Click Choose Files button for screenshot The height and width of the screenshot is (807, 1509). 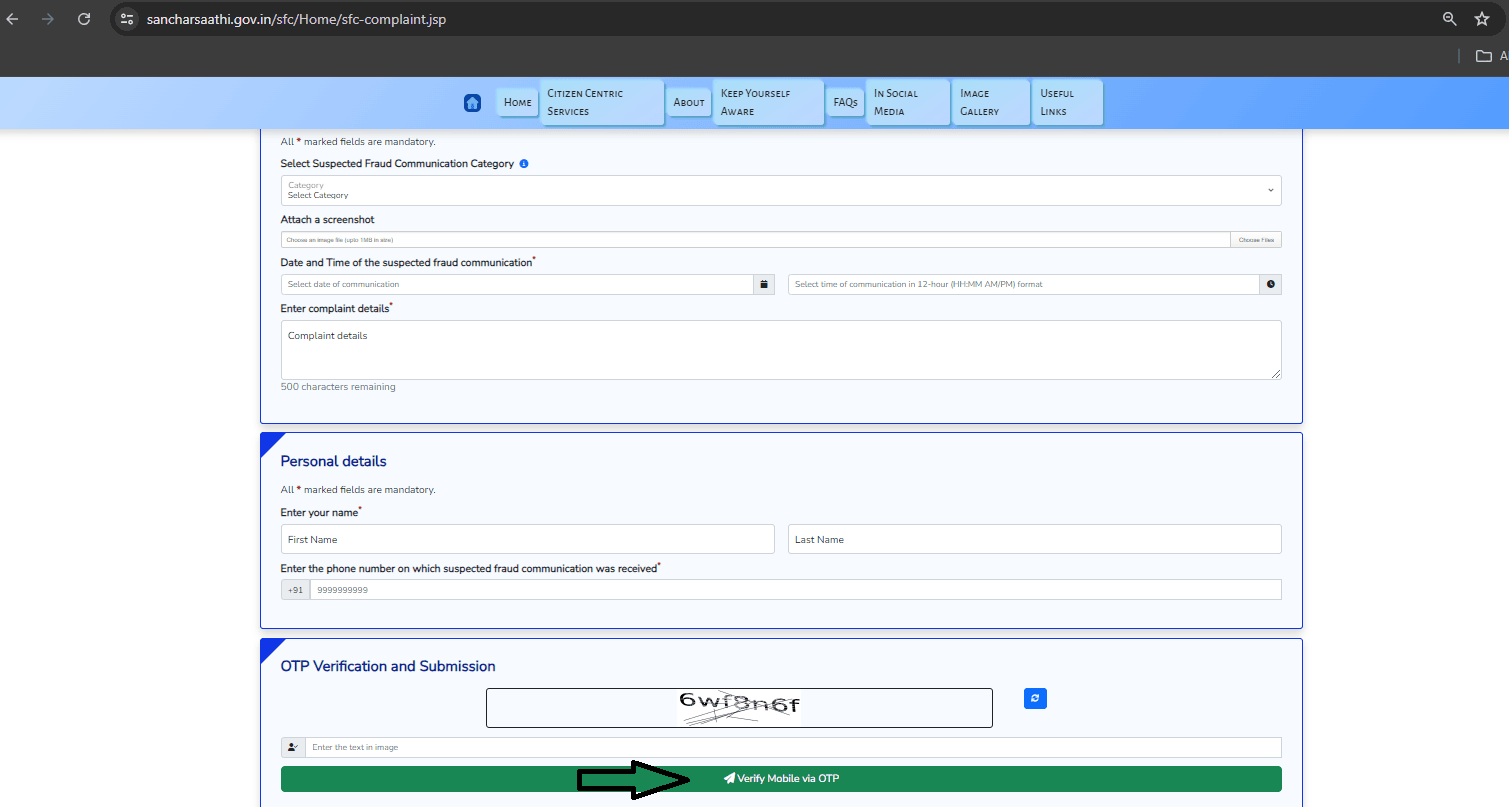point(1255,240)
